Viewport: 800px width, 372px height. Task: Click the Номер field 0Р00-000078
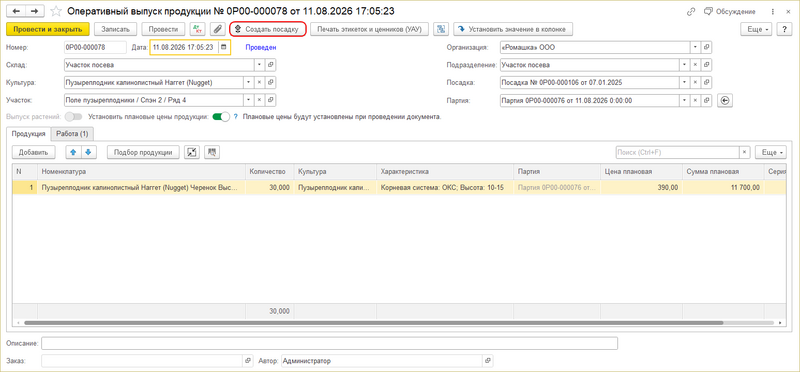(95, 47)
